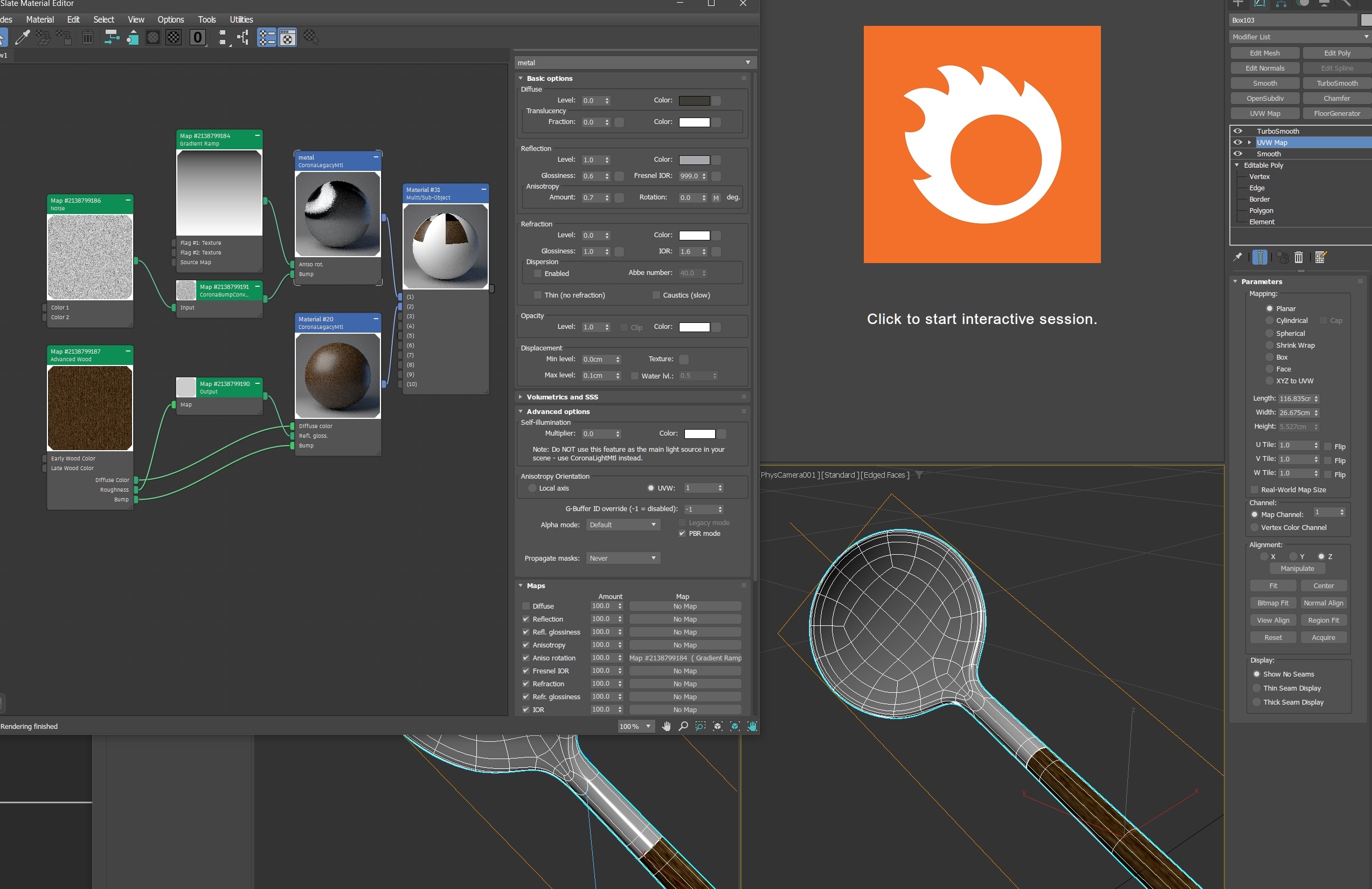Click Select by Material icon
The height and width of the screenshot is (889, 1372).
[311, 38]
